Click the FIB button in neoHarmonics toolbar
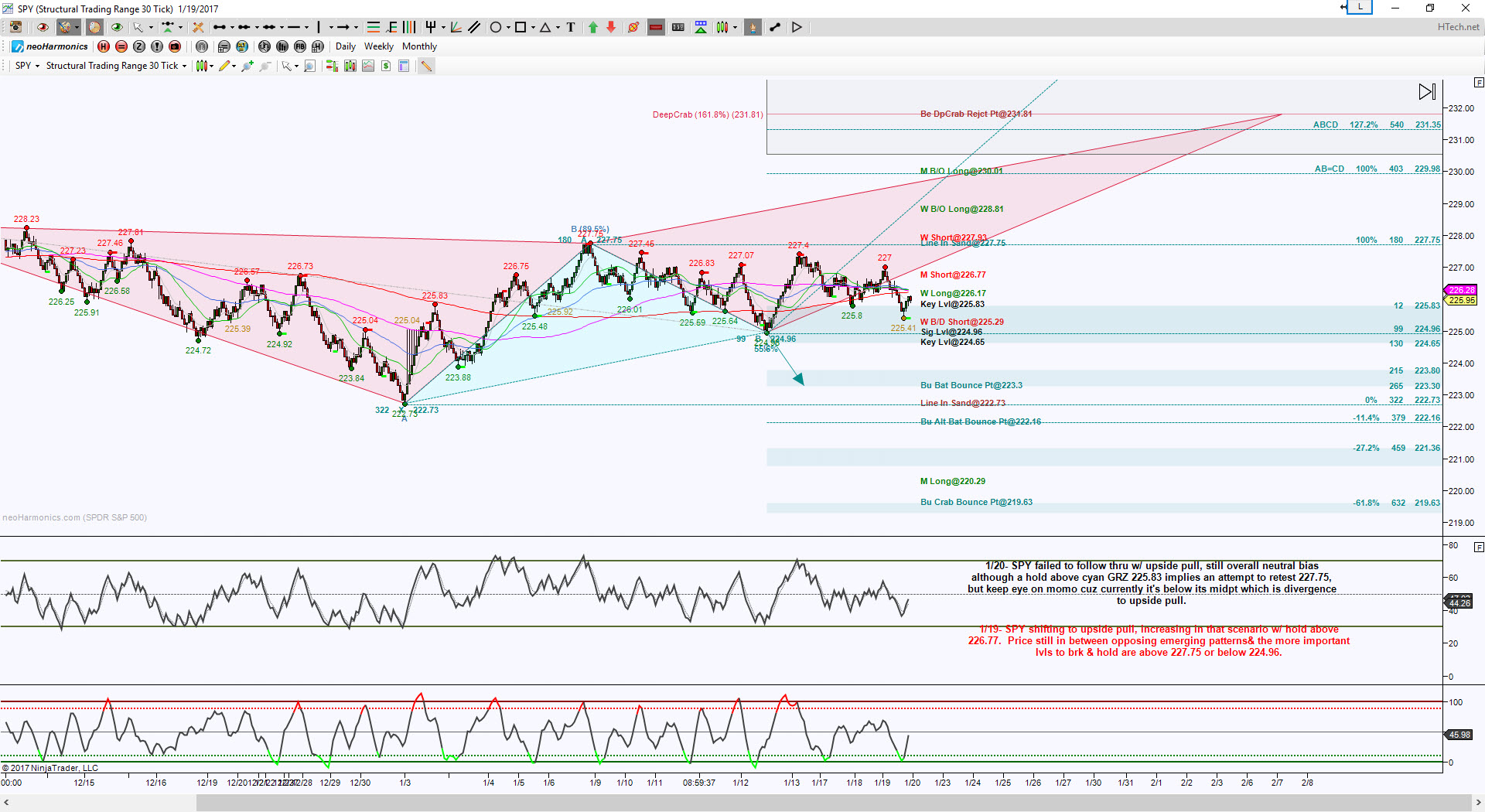Viewport: 1485px width, 812px height. [x=299, y=46]
